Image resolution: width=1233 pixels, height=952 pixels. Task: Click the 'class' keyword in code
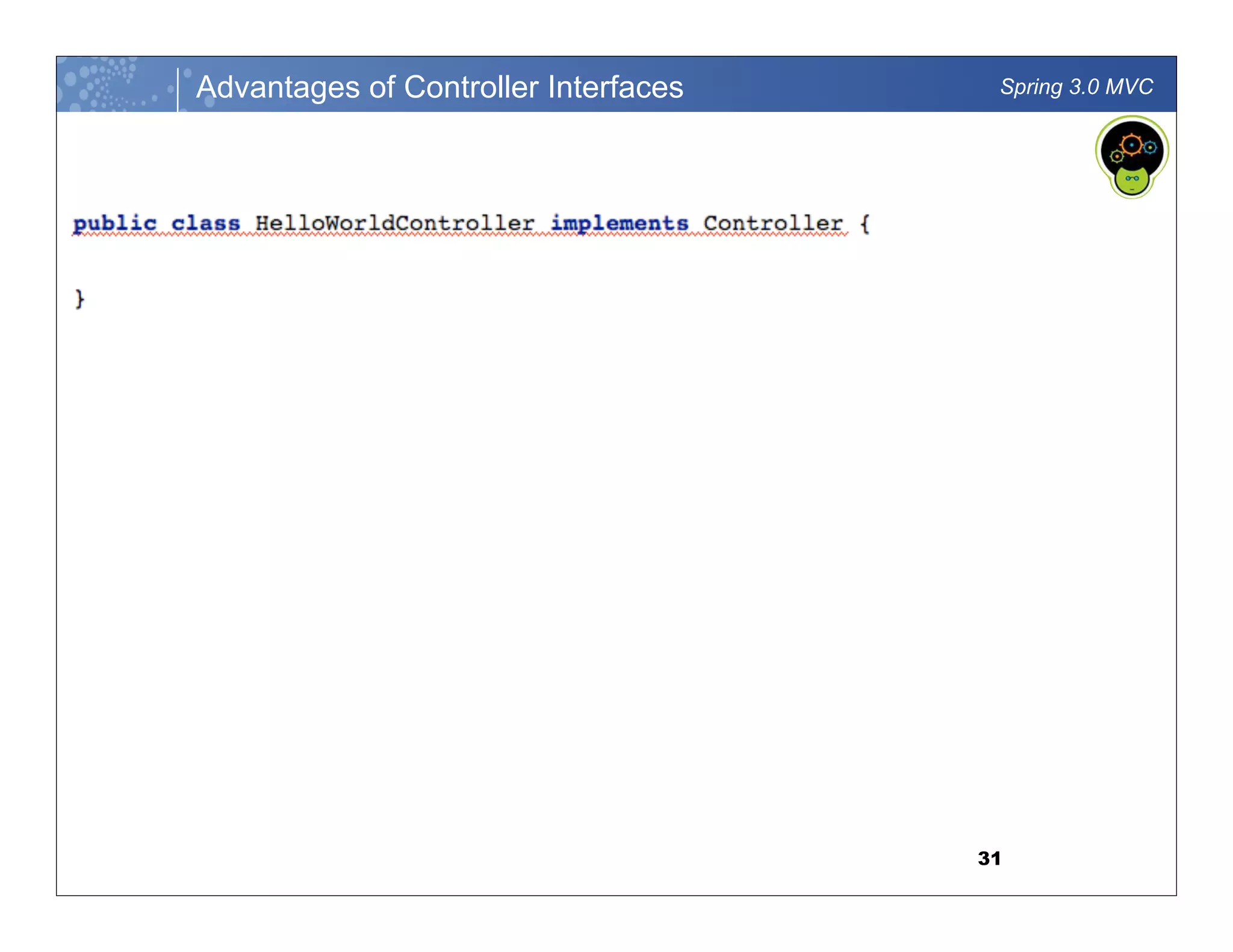pos(205,224)
